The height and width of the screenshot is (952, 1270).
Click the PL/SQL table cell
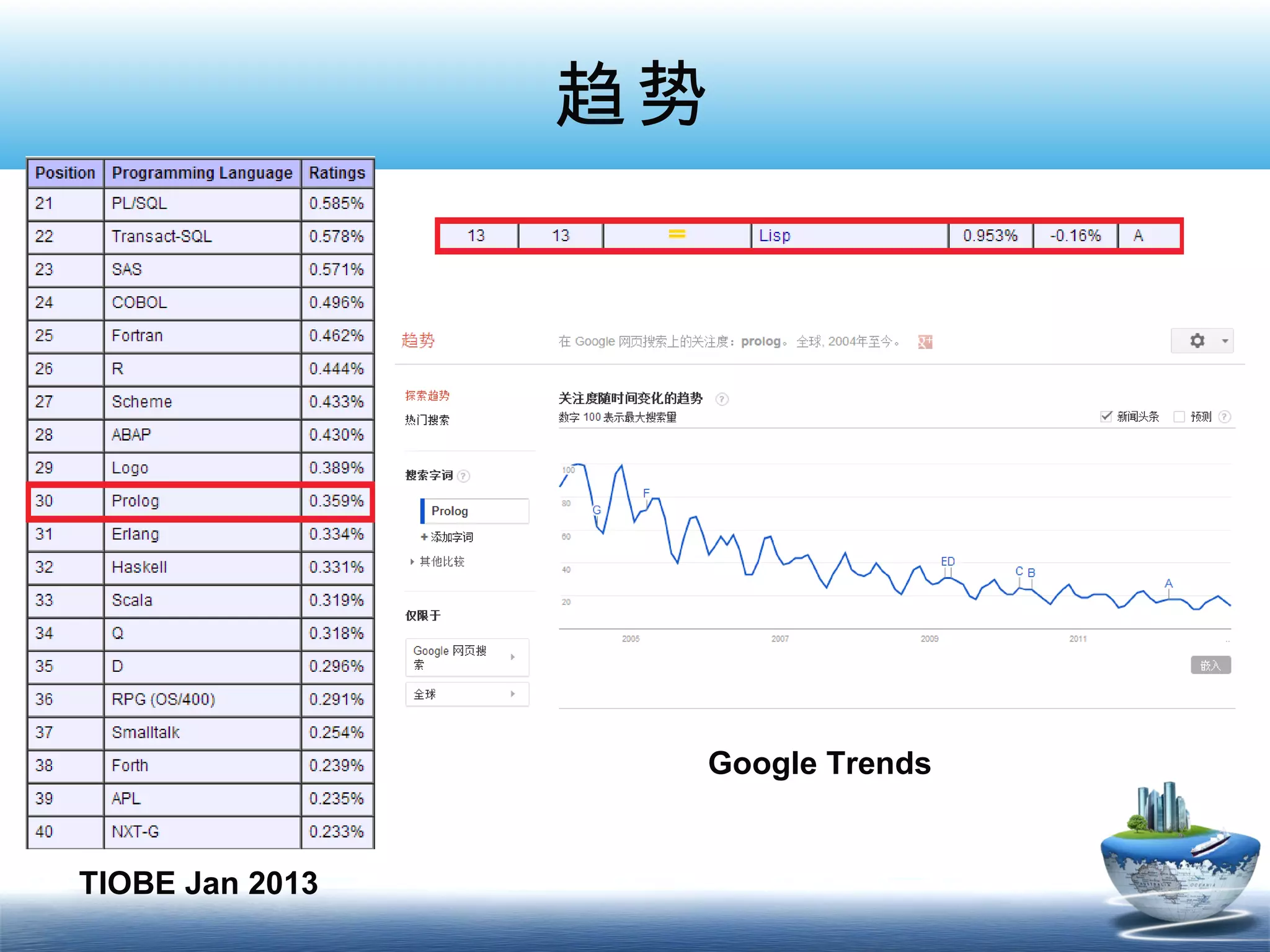tap(202, 204)
